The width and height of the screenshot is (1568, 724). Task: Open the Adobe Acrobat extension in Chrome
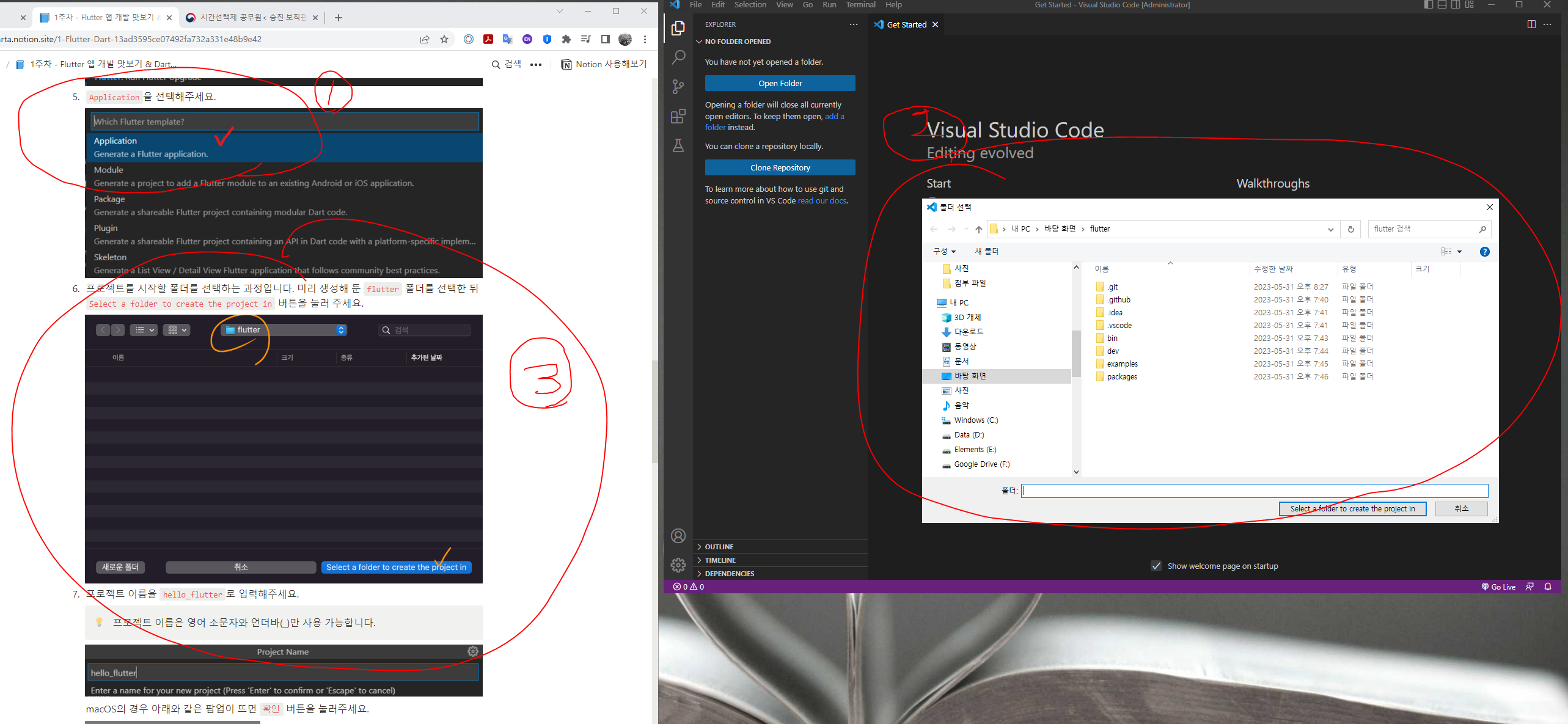(488, 39)
